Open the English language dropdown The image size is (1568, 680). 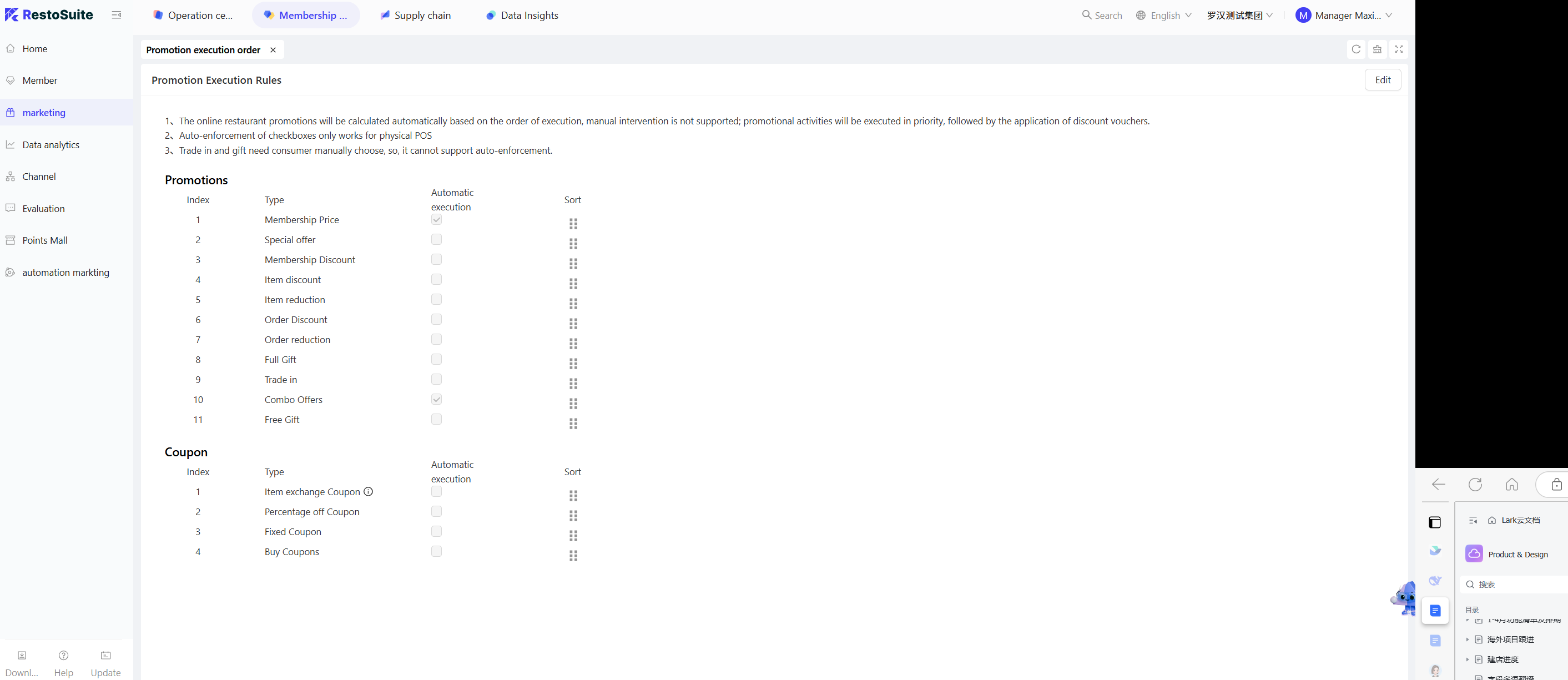click(x=1164, y=15)
